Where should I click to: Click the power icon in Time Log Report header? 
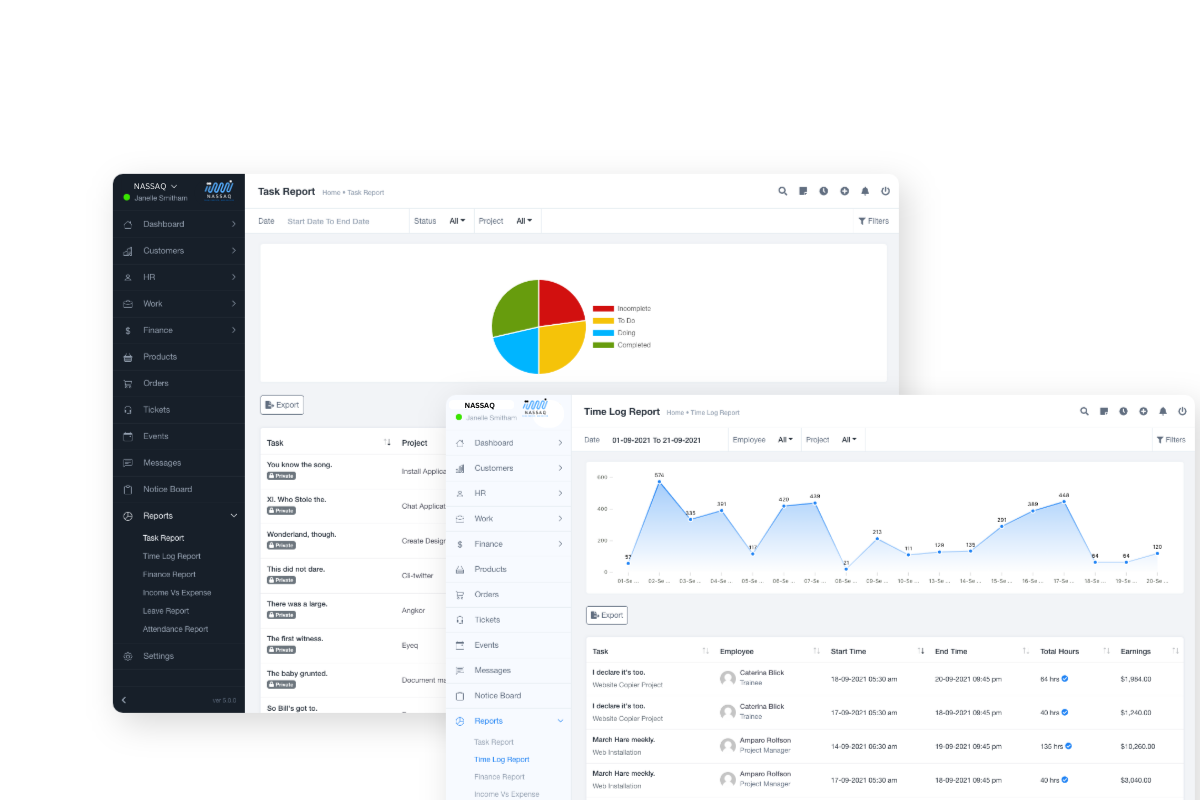point(1182,411)
